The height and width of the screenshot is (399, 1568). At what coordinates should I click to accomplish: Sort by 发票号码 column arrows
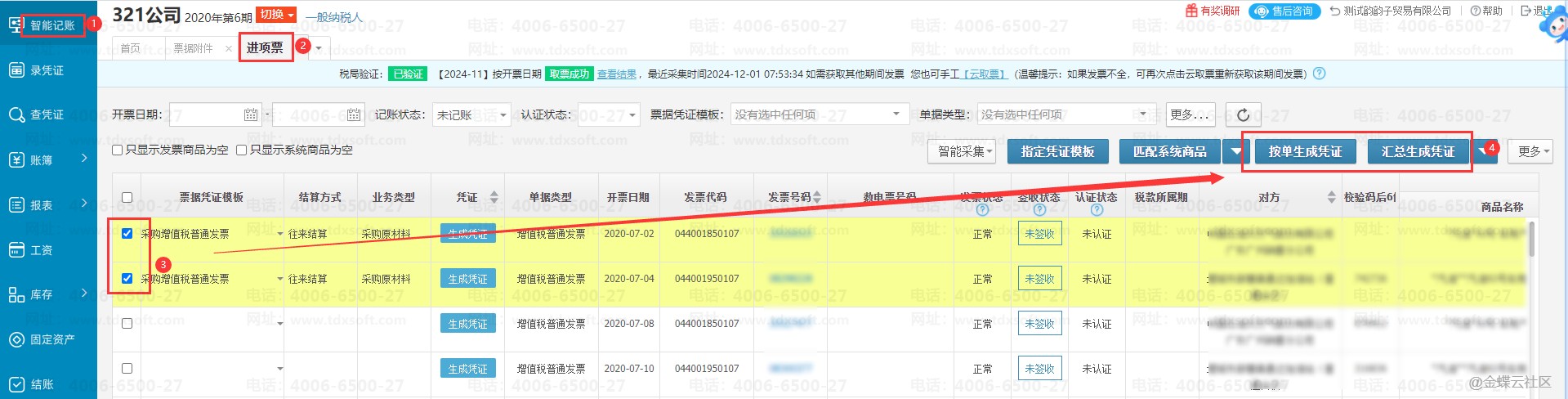tap(816, 197)
